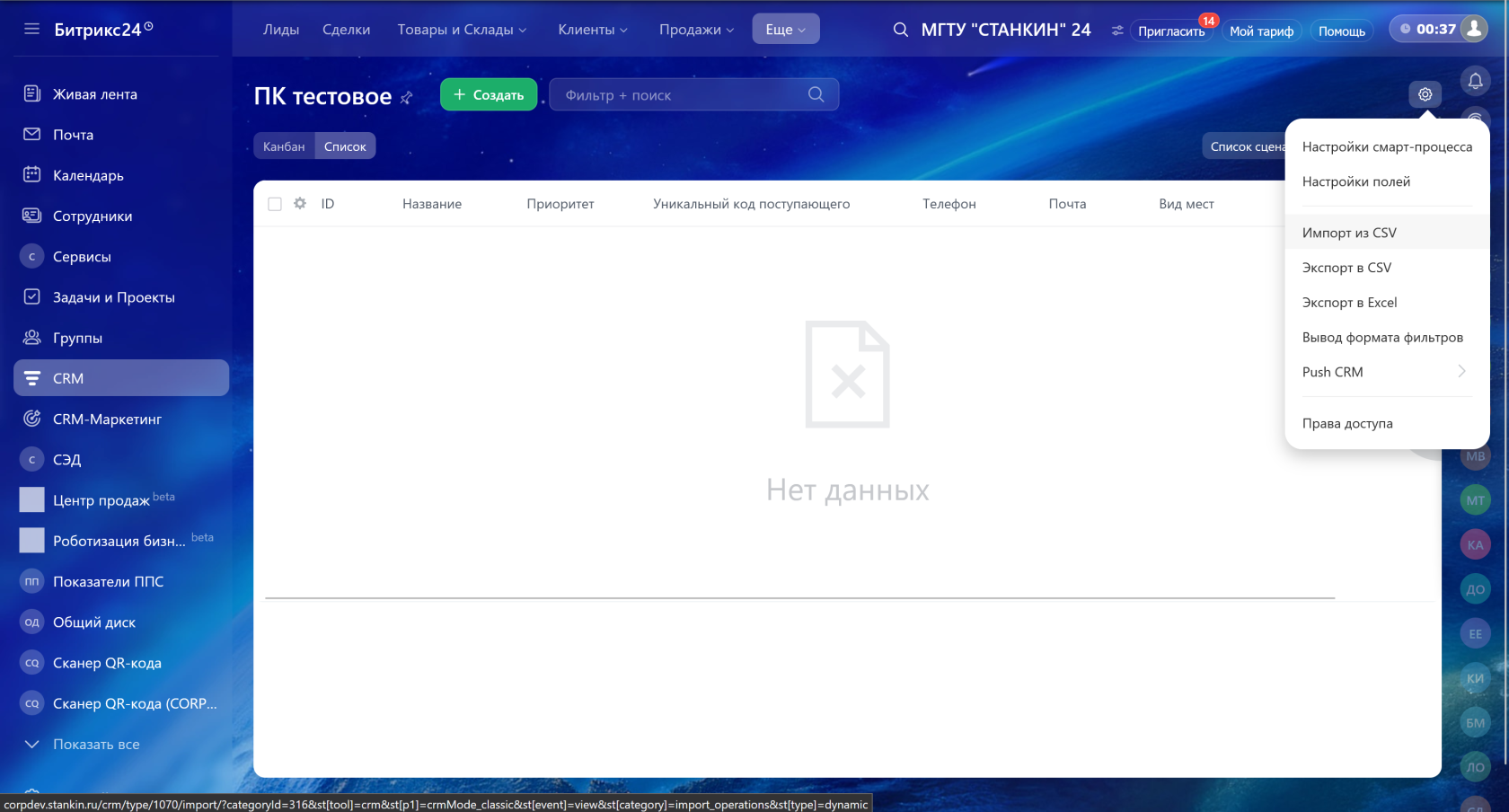Open Почта envelope icon in sidebar
This screenshot has height=812, width=1509.
[x=31, y=134]
